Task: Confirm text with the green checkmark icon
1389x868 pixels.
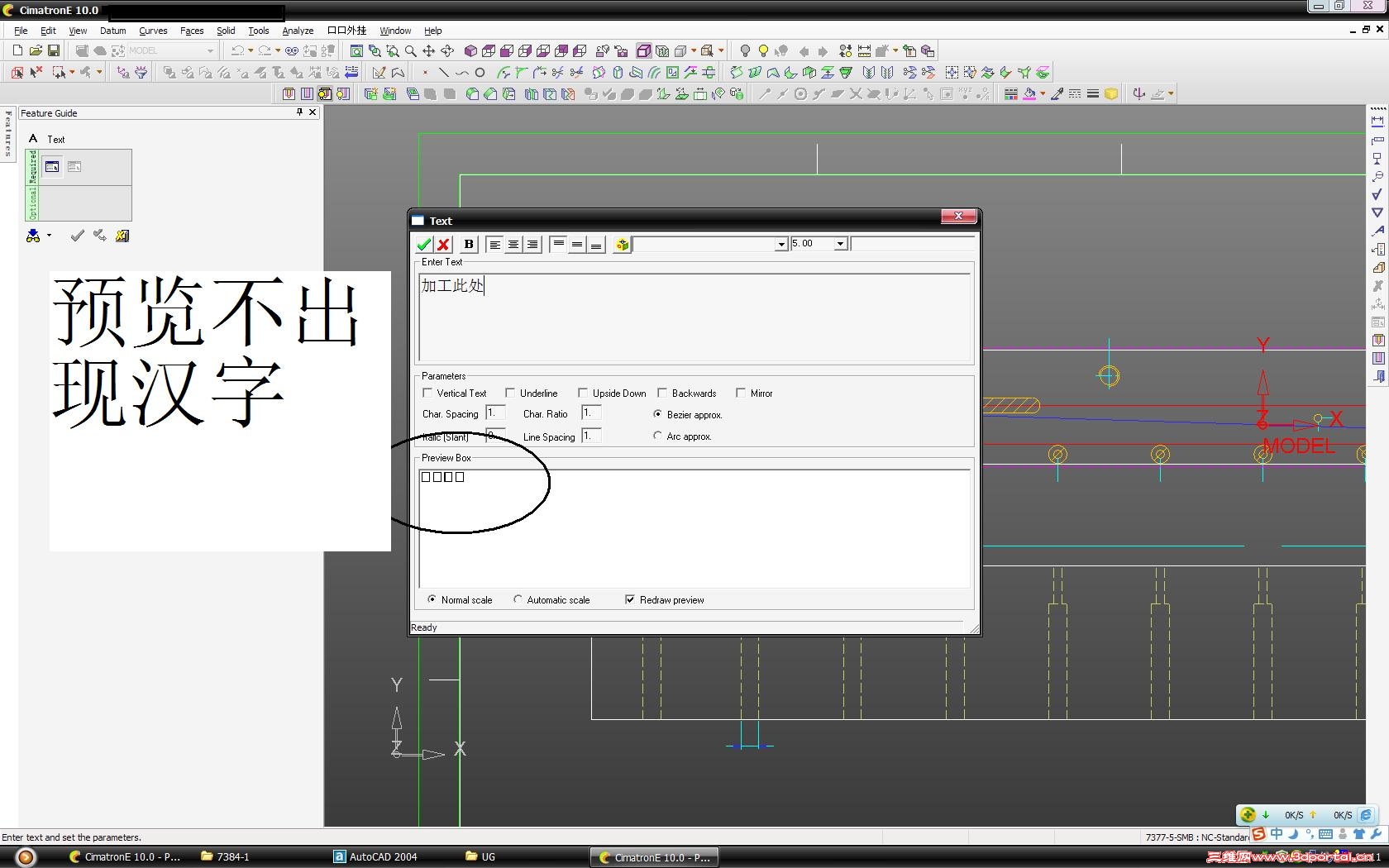Action: pyautogui.click(x=423, y=244)
